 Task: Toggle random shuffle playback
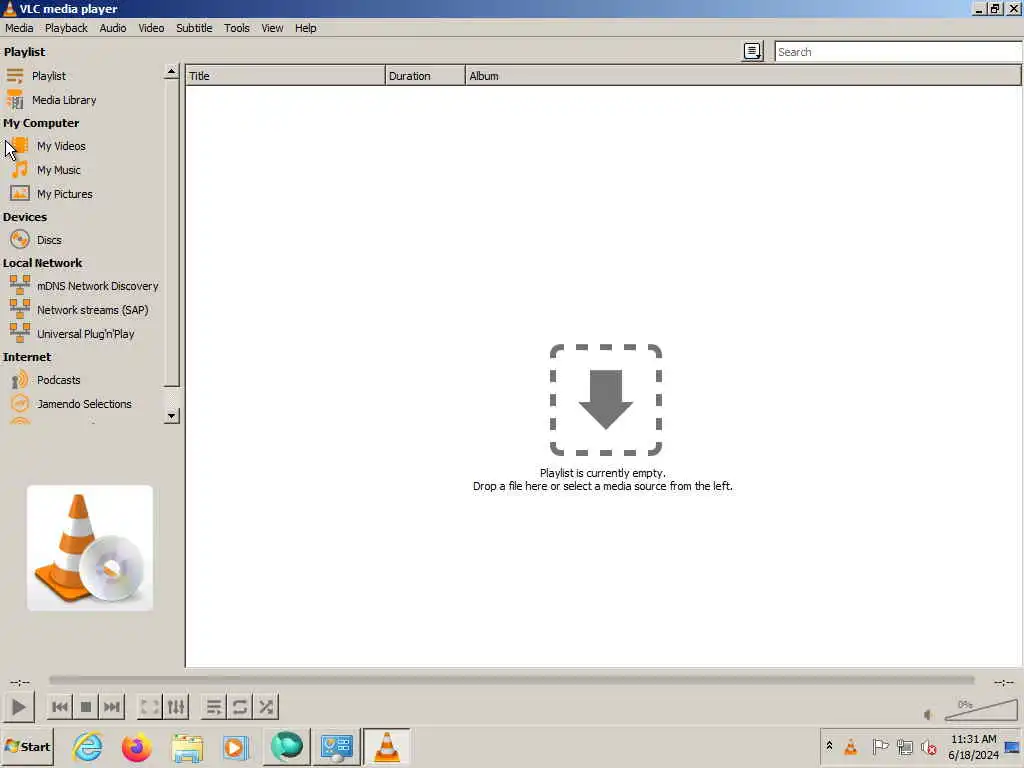266,707
